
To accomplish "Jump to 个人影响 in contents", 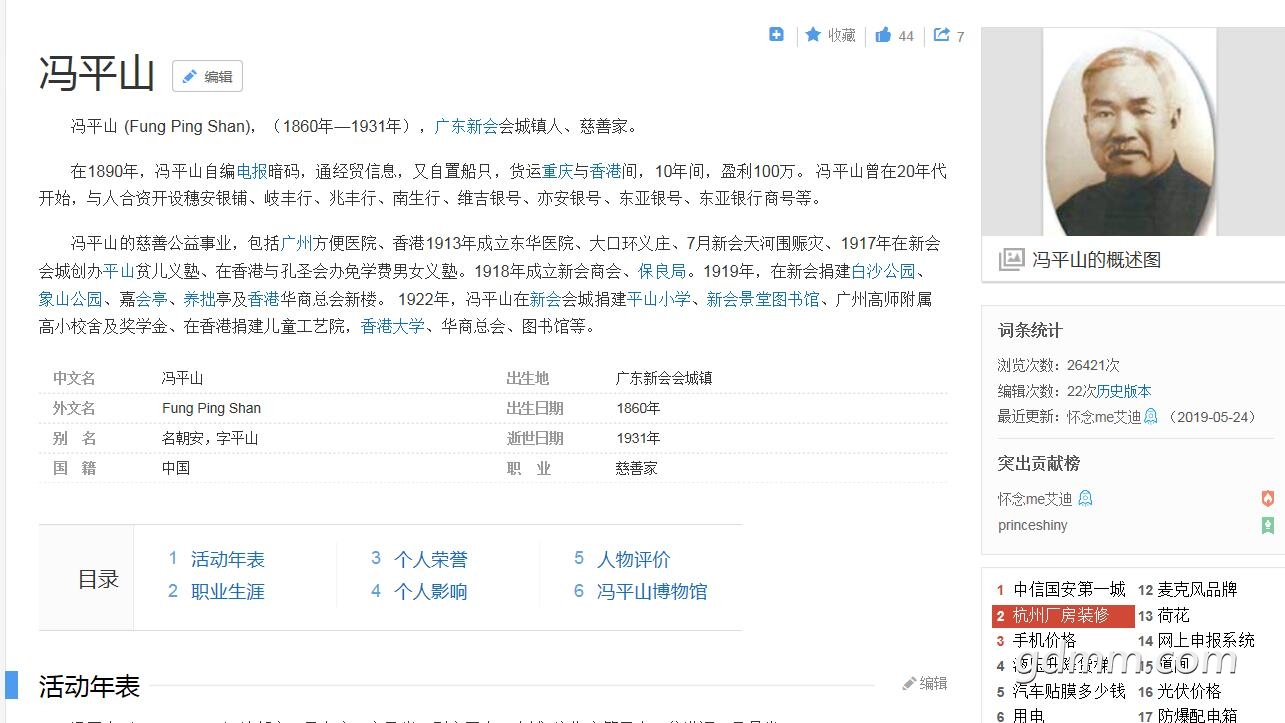I will [430, 591].
